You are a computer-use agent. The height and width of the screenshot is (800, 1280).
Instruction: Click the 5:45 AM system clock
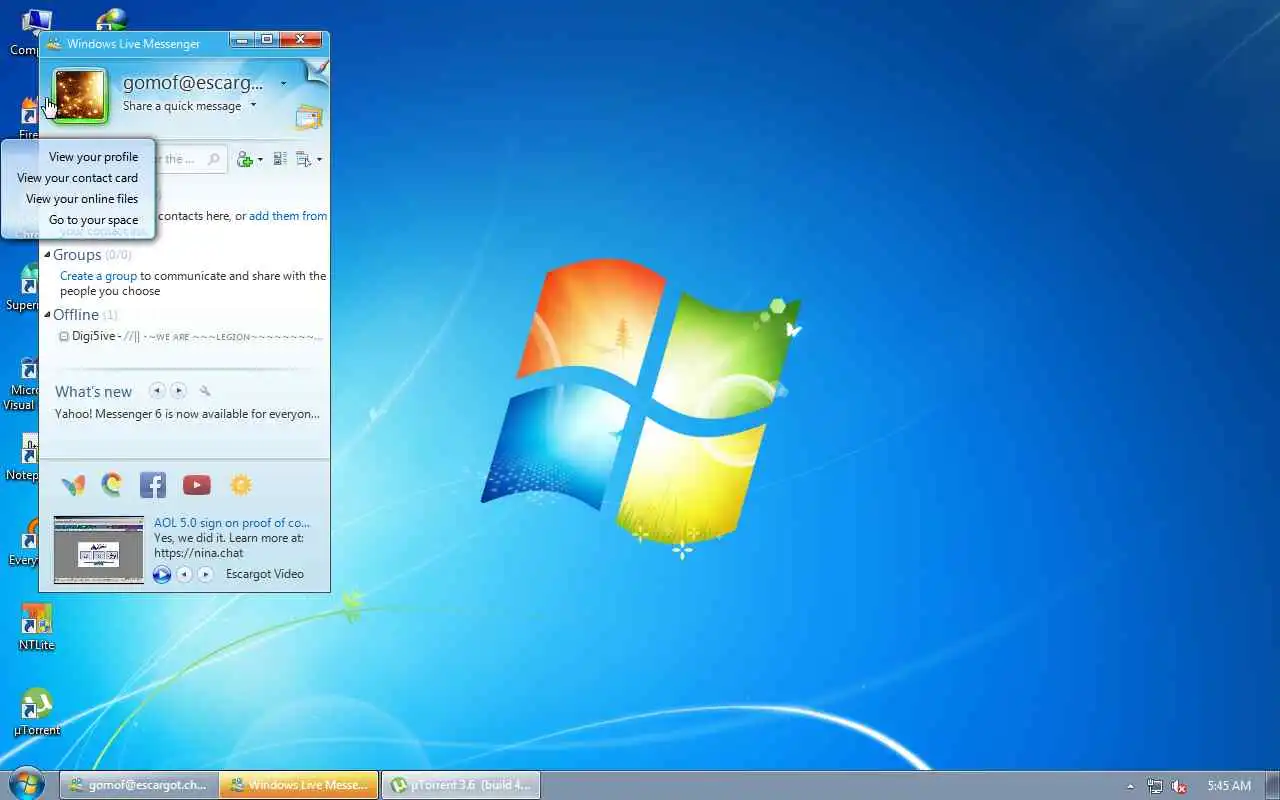click(x=1229, y=786)
